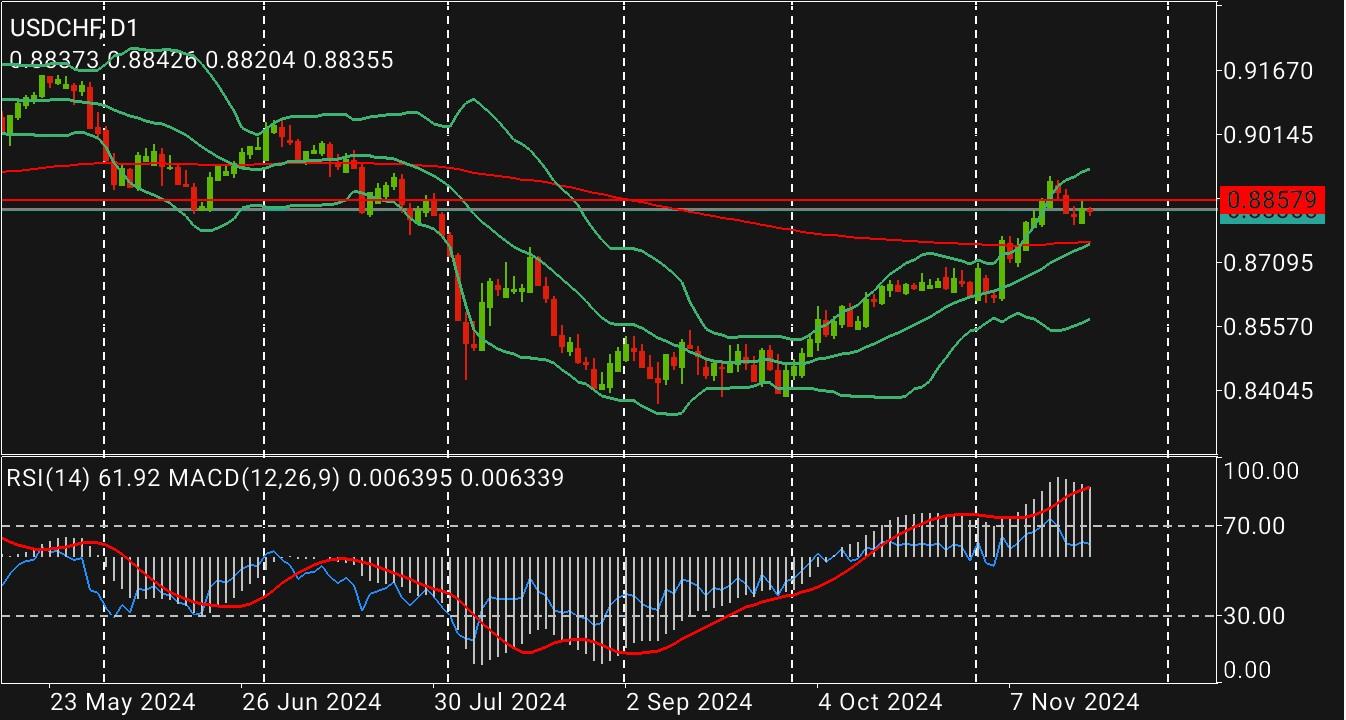Select the close price value 0.88355
The width and height of the screenshot is (1346, 720).
pos(348,60)
